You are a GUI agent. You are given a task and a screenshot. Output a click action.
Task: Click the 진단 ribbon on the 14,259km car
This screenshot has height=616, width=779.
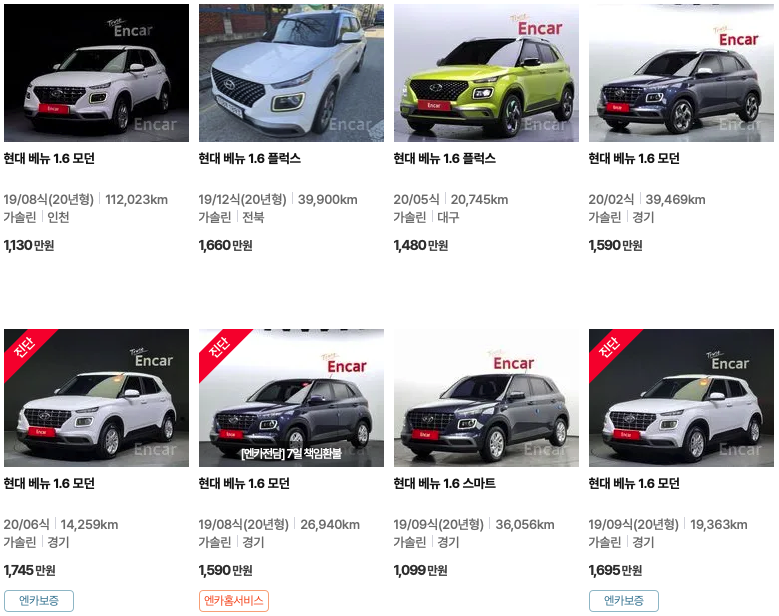tap(24, 348)
